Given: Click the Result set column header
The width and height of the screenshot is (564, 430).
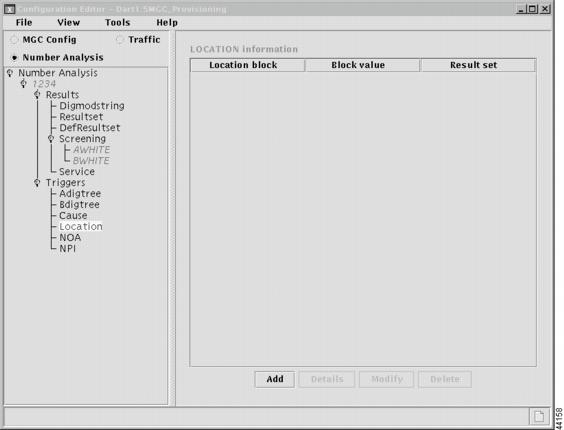Looking at the screenshot, I should coord(478,65).
